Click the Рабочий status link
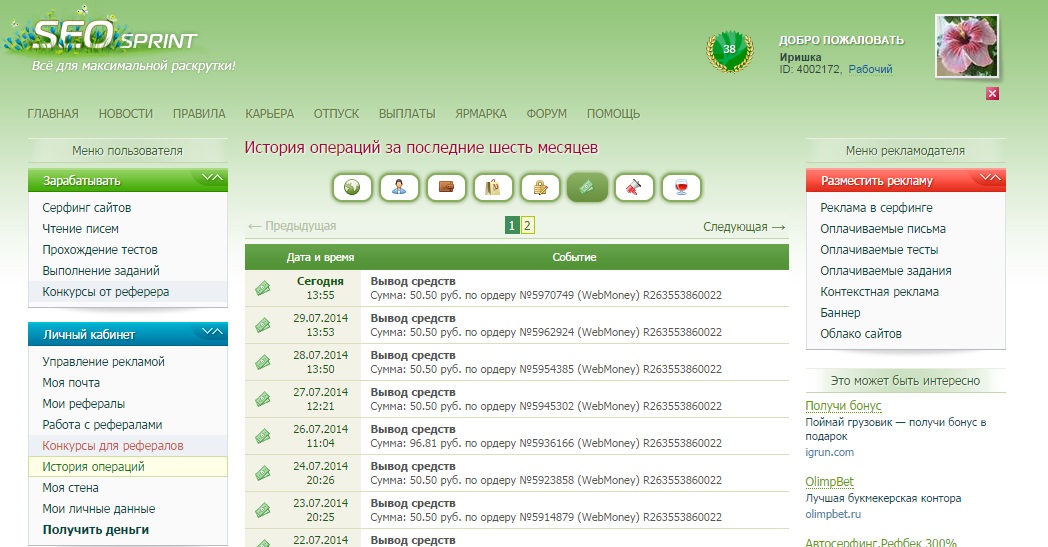Viewport: 1048px width, 547px height. pyautogui.click(x=870, y=69)
